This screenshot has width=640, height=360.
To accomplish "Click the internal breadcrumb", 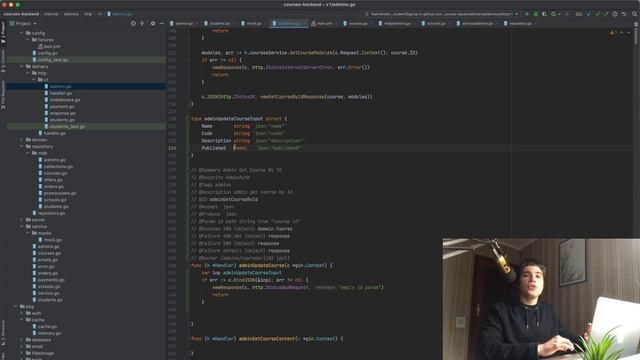I will click(51, 14).
